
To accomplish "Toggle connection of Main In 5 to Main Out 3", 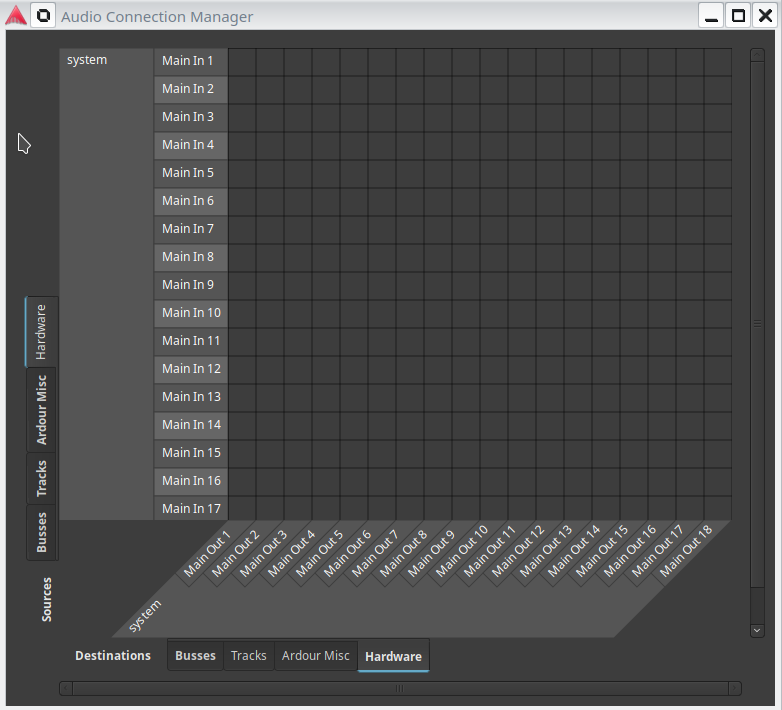I will point(298,173).
